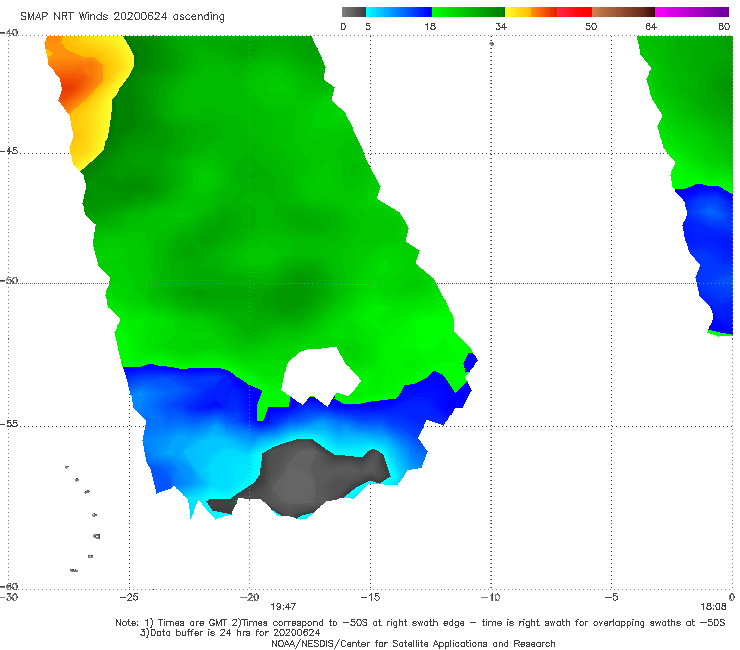Click the colorbar label '64'

[x=651, y=27]
